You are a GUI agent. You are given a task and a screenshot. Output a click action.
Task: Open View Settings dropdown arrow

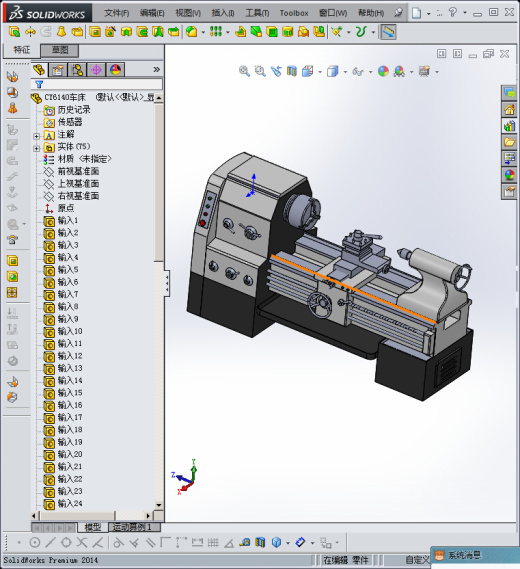click(437, 72)
